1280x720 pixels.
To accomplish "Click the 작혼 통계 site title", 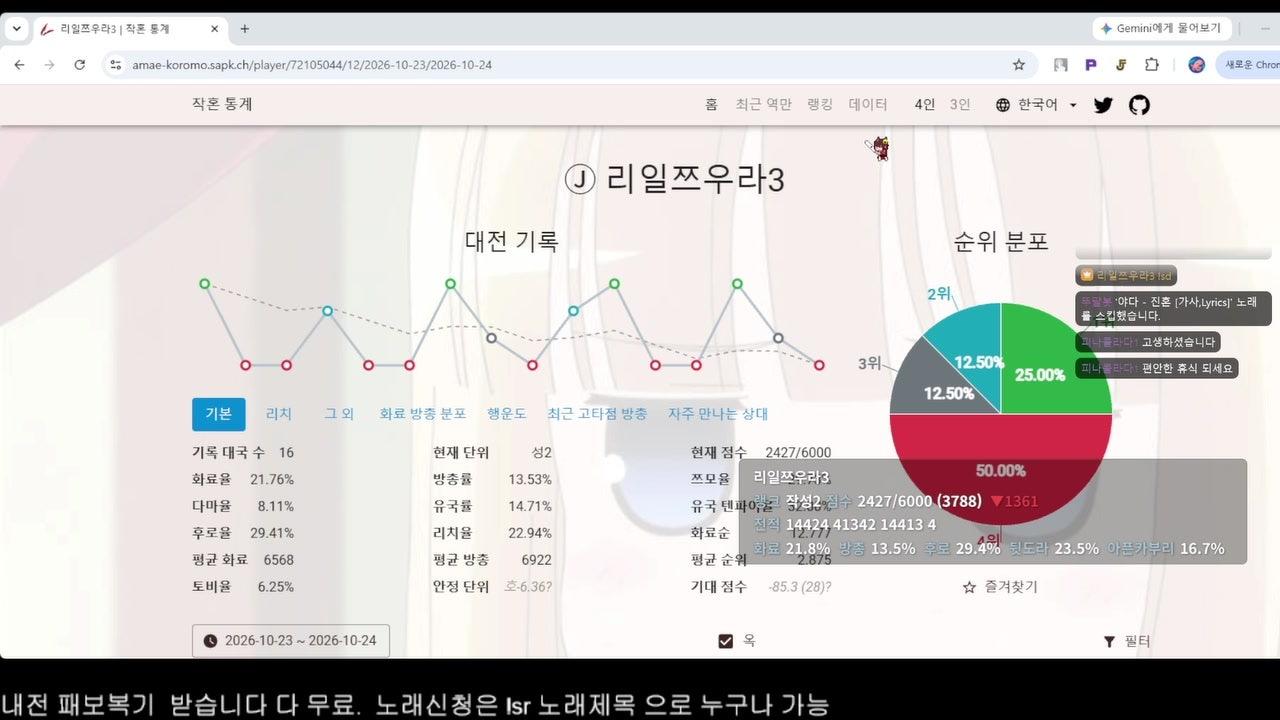I will (x=222, y=104).
